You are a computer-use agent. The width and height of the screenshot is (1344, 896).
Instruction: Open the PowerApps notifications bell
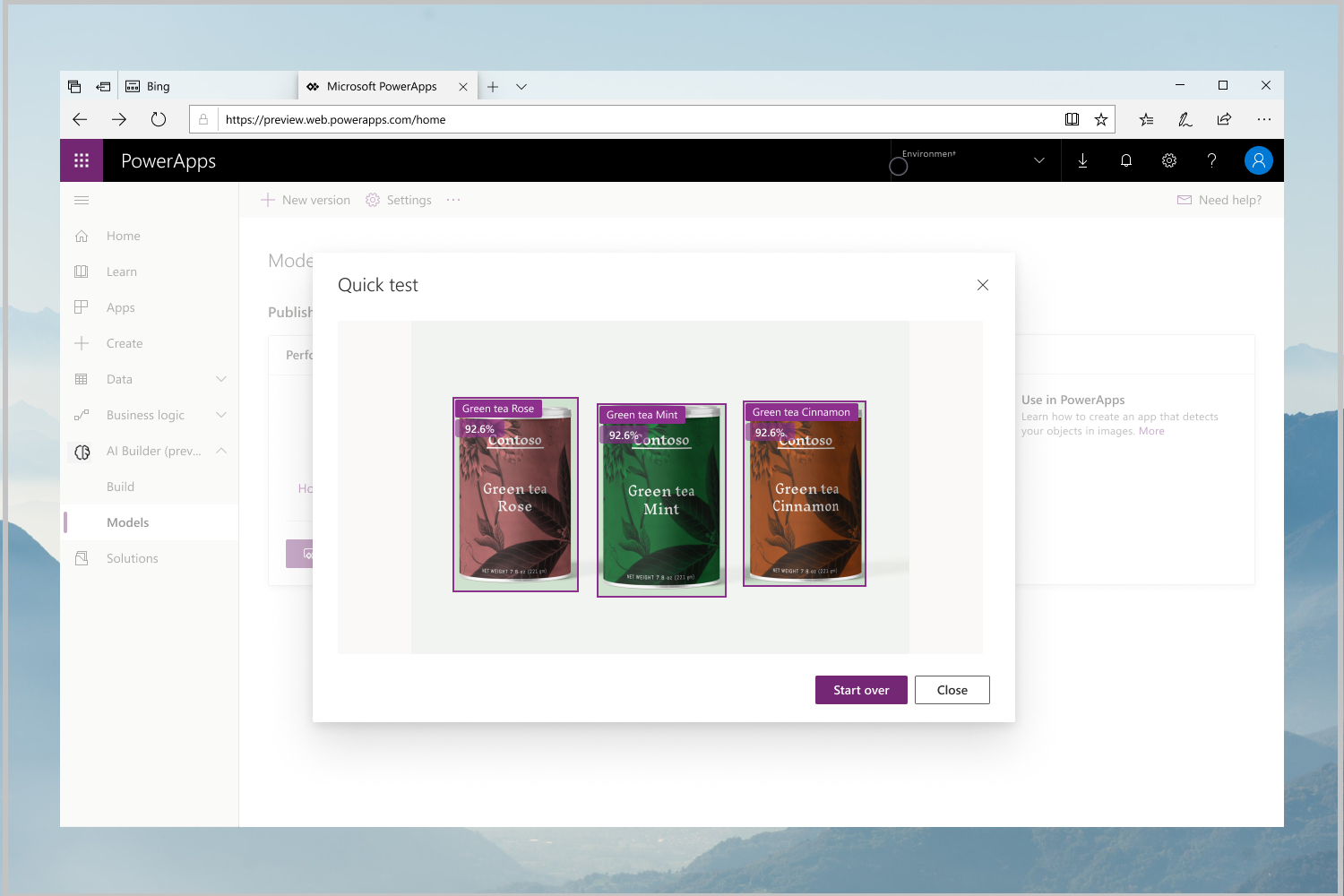pyautogui.click(x=1126, y=160)
